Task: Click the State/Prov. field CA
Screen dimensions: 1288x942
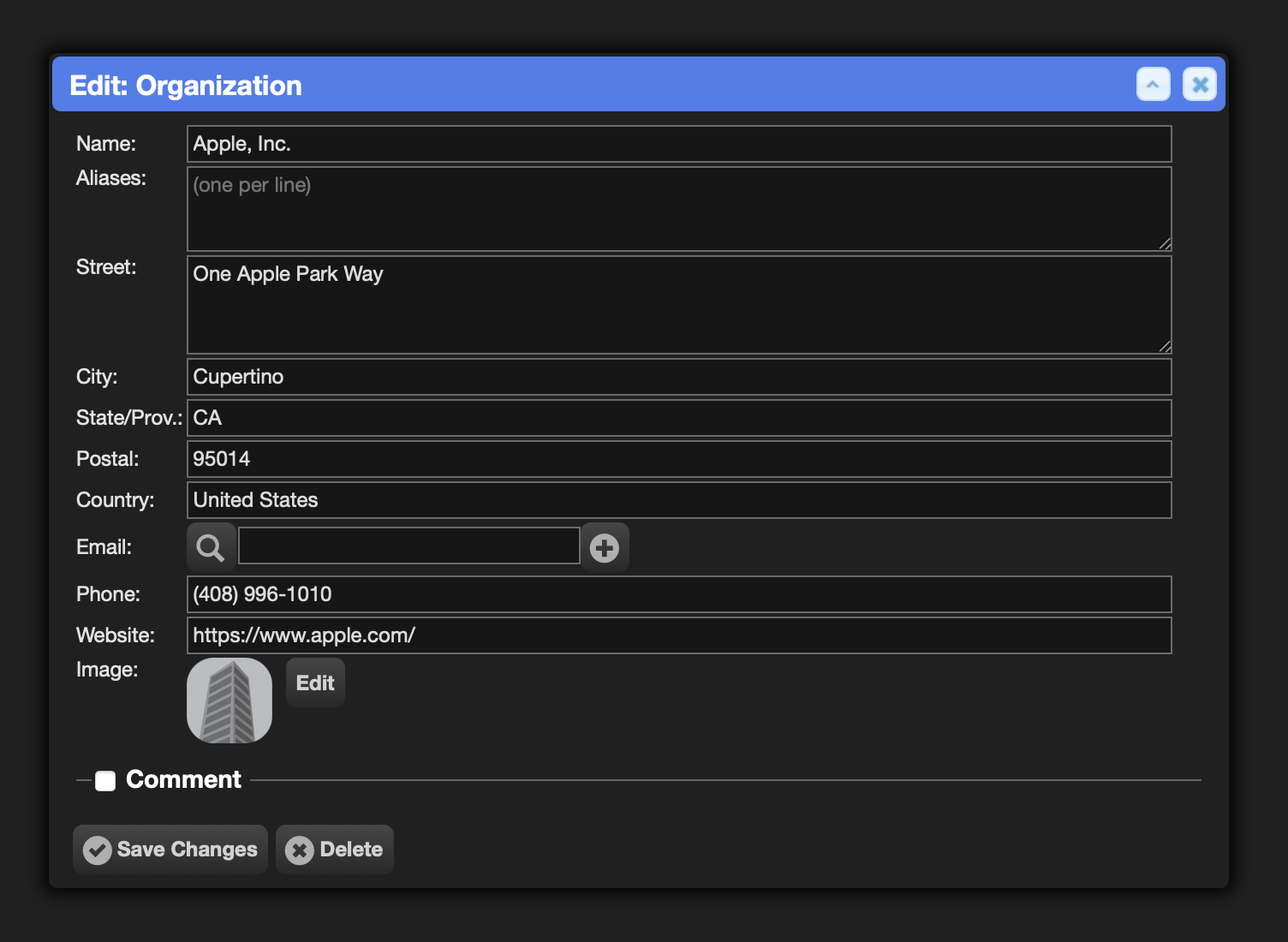Action: point(679,418)
